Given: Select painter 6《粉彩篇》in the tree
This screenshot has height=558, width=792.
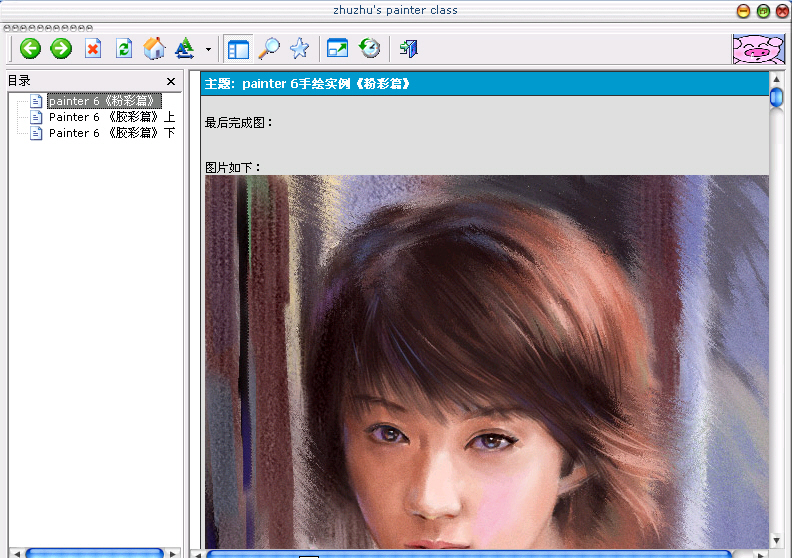Looking at the screenshot, I should click(104, 101).
